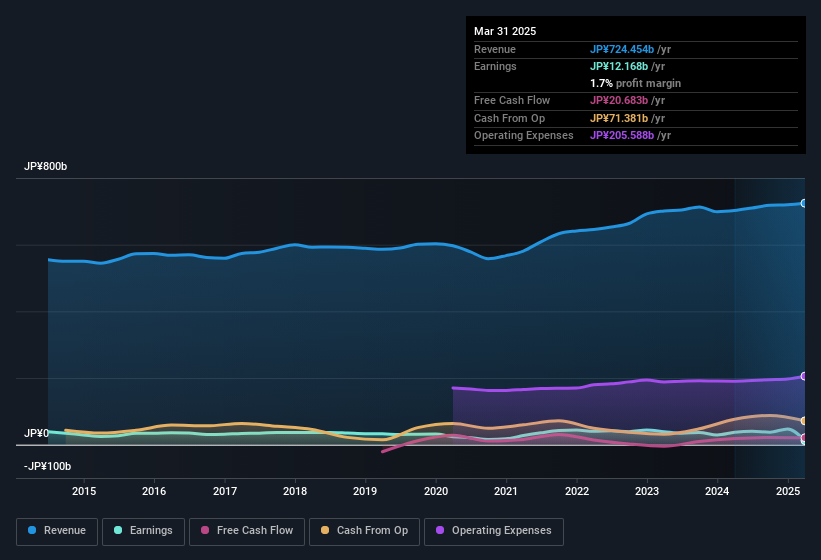
Task: Toggle the Earnings series in the legend
Action: click(143, 531)
